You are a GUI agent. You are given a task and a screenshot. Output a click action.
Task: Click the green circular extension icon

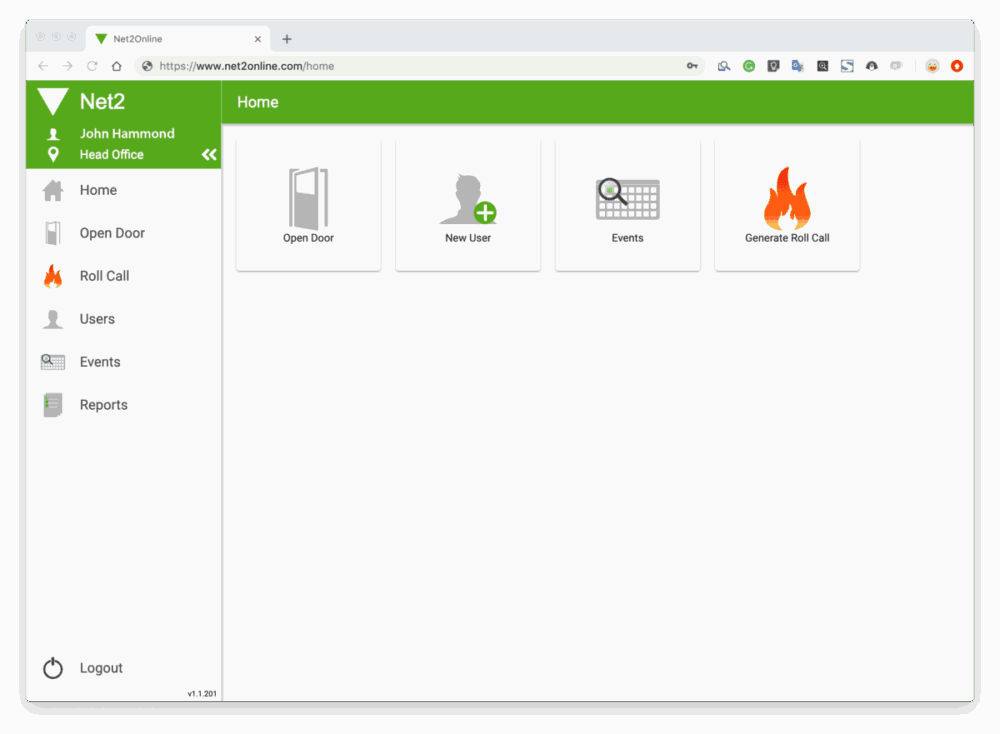click(749, 66)
